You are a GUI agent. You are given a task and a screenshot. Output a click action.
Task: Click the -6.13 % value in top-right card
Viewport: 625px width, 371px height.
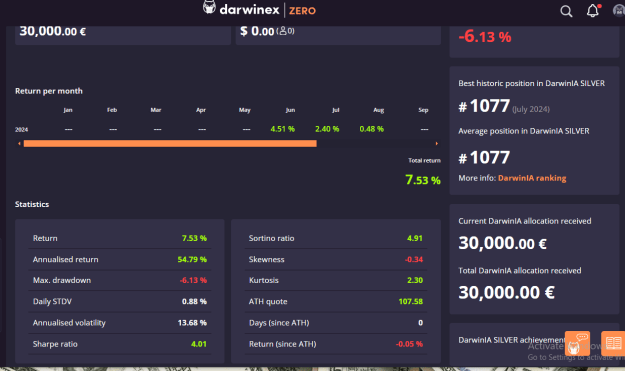(485, 37)
